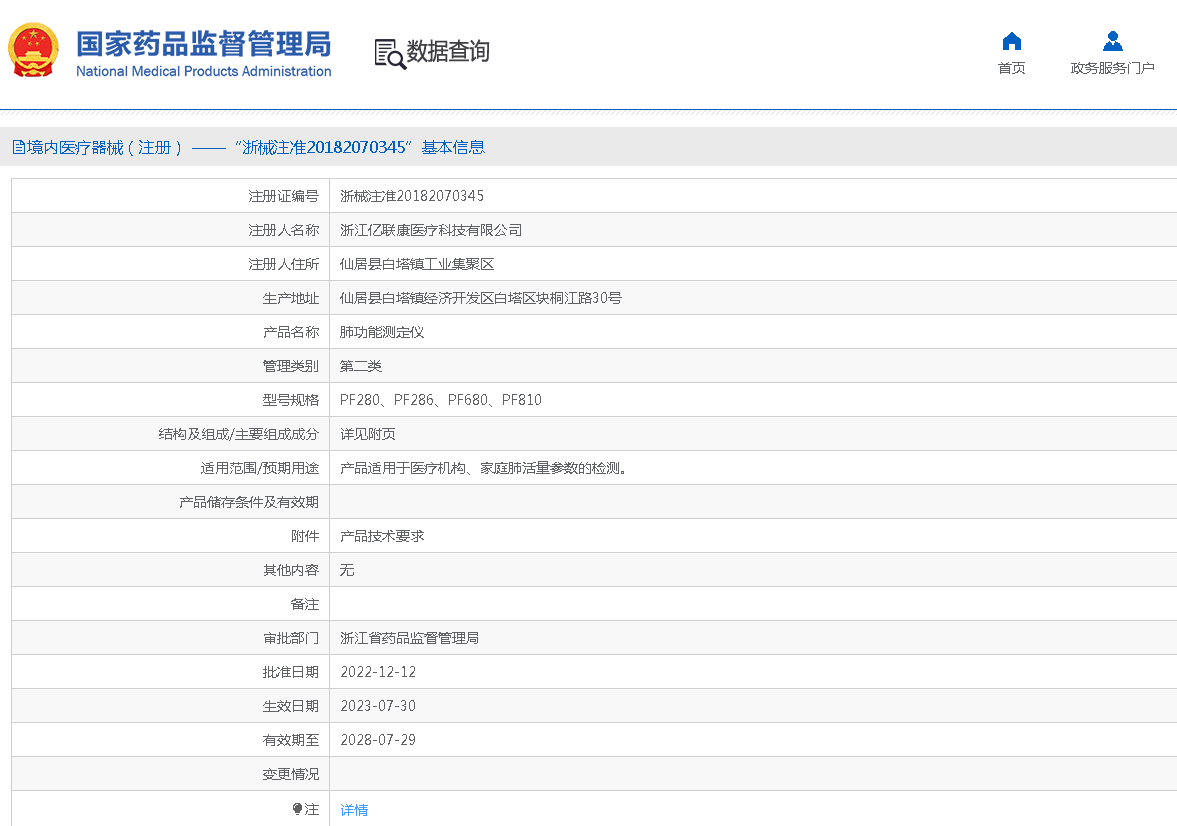Viewport: 1177px width, 826px height.
Task: Click the 详见附页 structure entry
Action: click(x=368, y=434)
